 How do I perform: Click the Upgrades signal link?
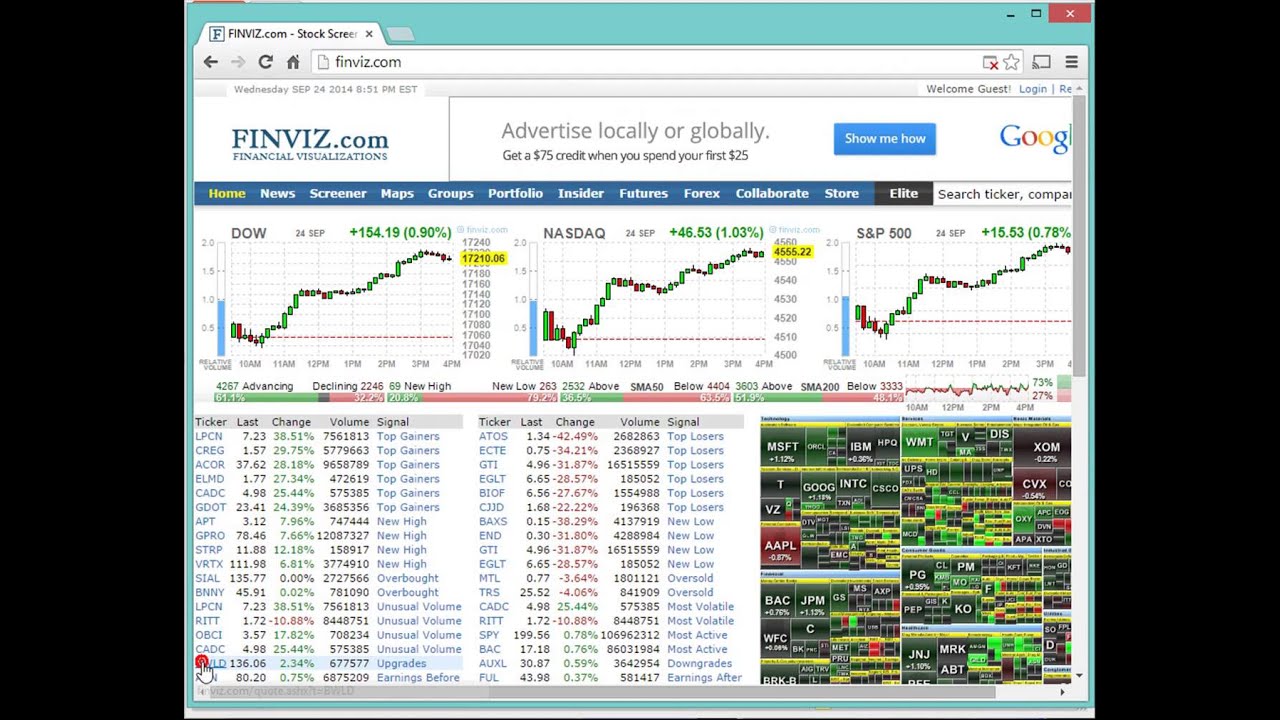(x=401, y=663)
